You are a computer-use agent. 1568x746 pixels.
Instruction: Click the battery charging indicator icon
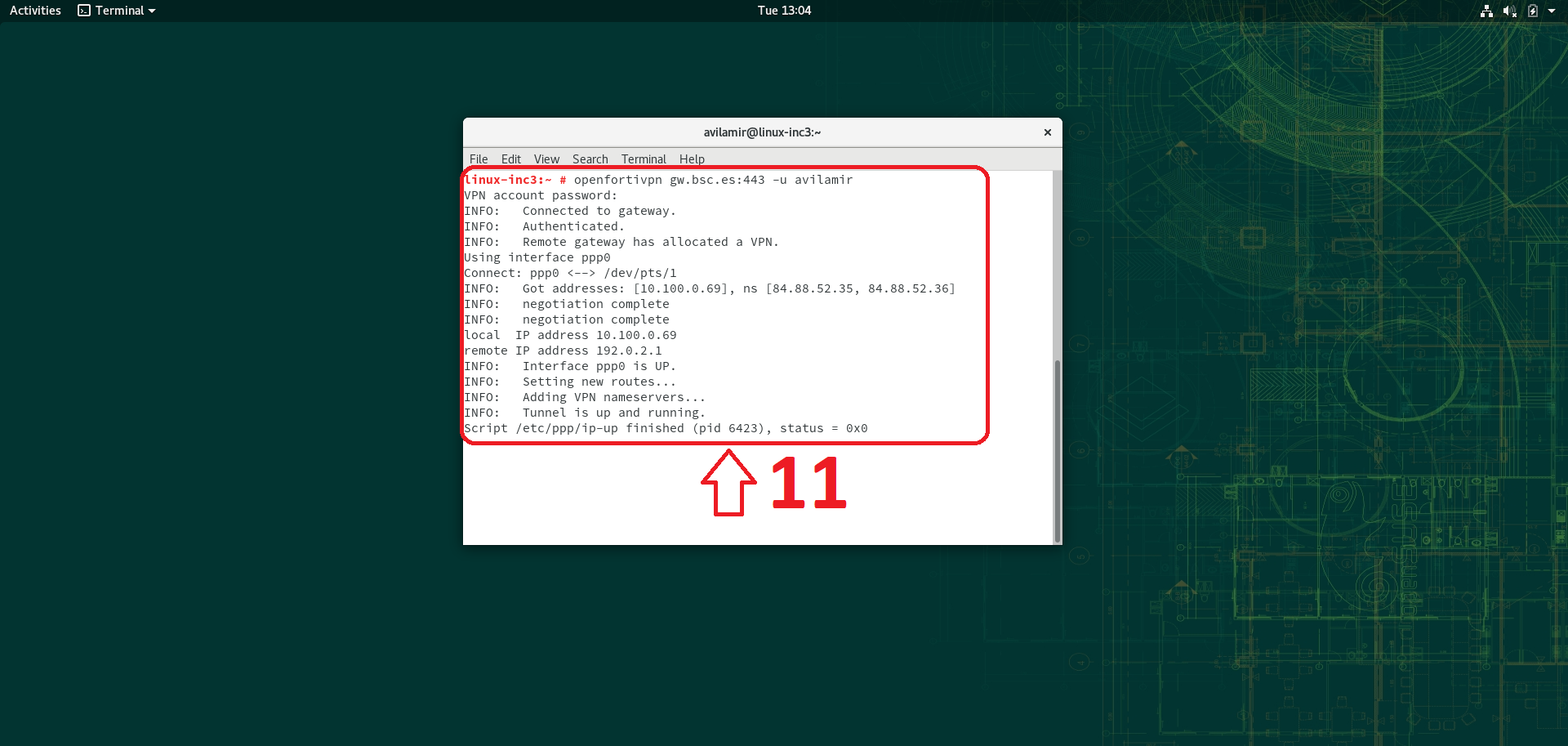tap(1533, 11)
